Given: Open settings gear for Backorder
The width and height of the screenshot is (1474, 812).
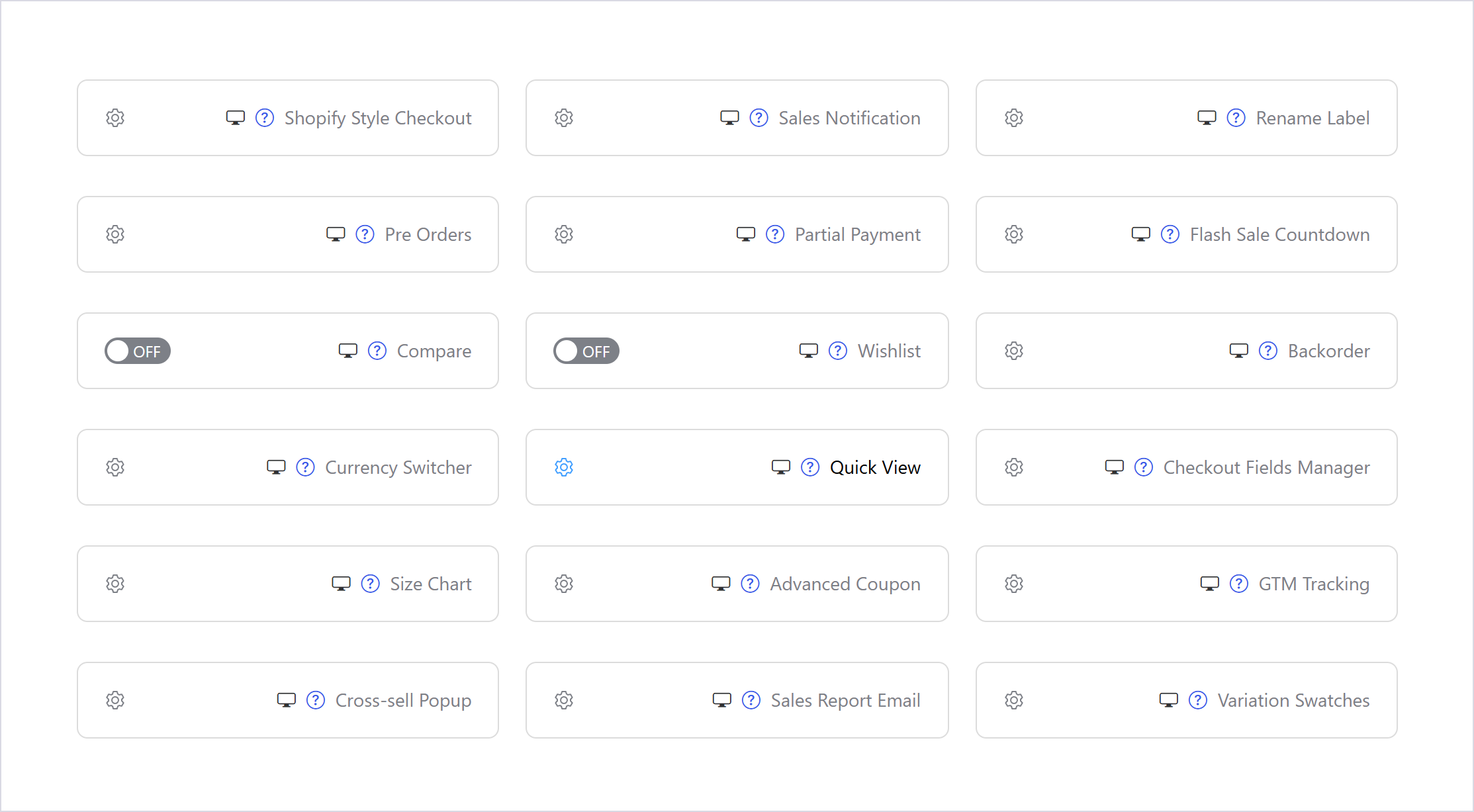Looking at the screenshot, I should click(x=1014, y=351).
